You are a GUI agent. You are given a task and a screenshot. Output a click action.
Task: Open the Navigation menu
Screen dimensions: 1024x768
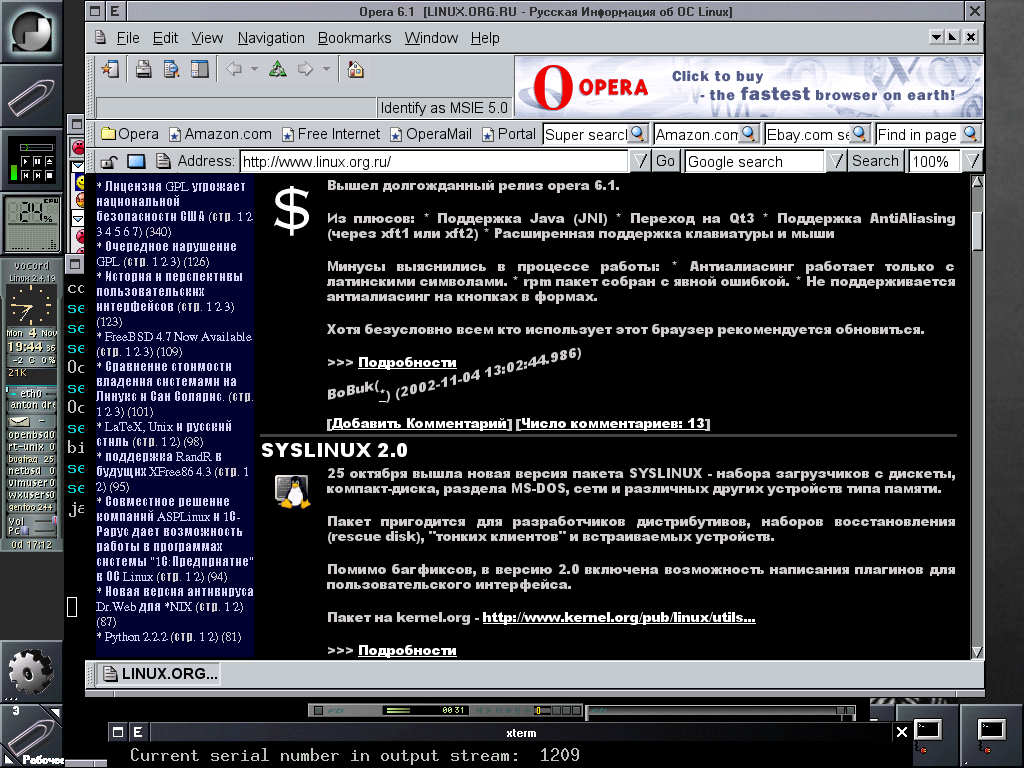tap(271, 38)
